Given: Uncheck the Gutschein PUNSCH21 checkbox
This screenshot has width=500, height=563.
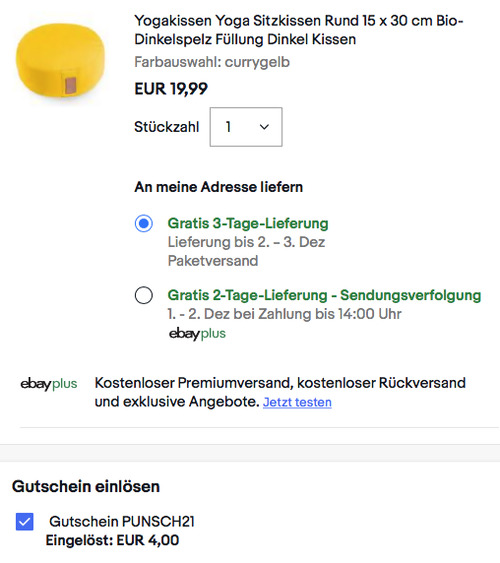Looking at the screenshot, I should point(25,521).
